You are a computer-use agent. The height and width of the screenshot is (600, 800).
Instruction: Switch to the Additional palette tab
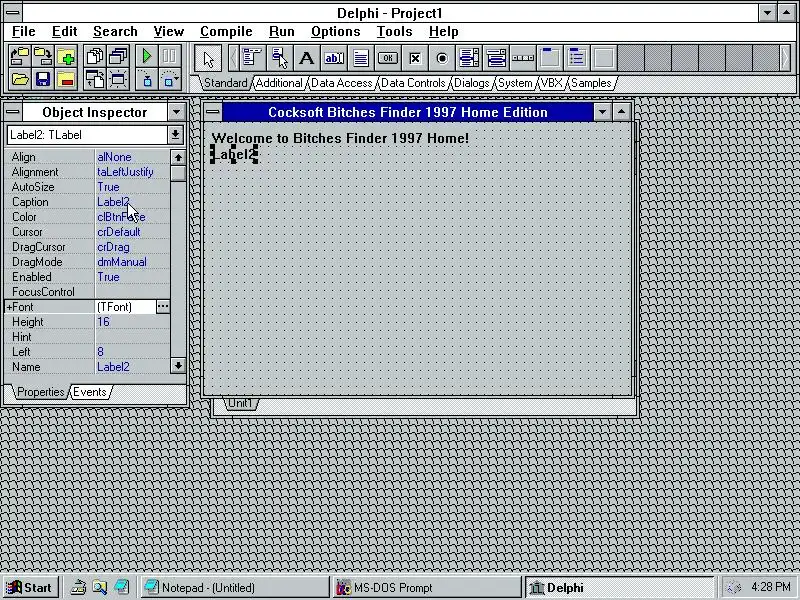(x=279, y=83)
